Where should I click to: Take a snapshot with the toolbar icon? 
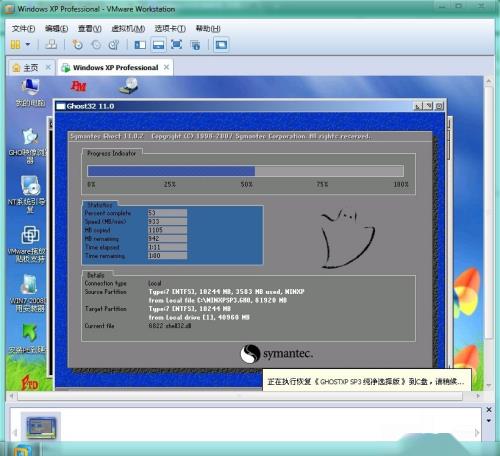pos(77,44)
